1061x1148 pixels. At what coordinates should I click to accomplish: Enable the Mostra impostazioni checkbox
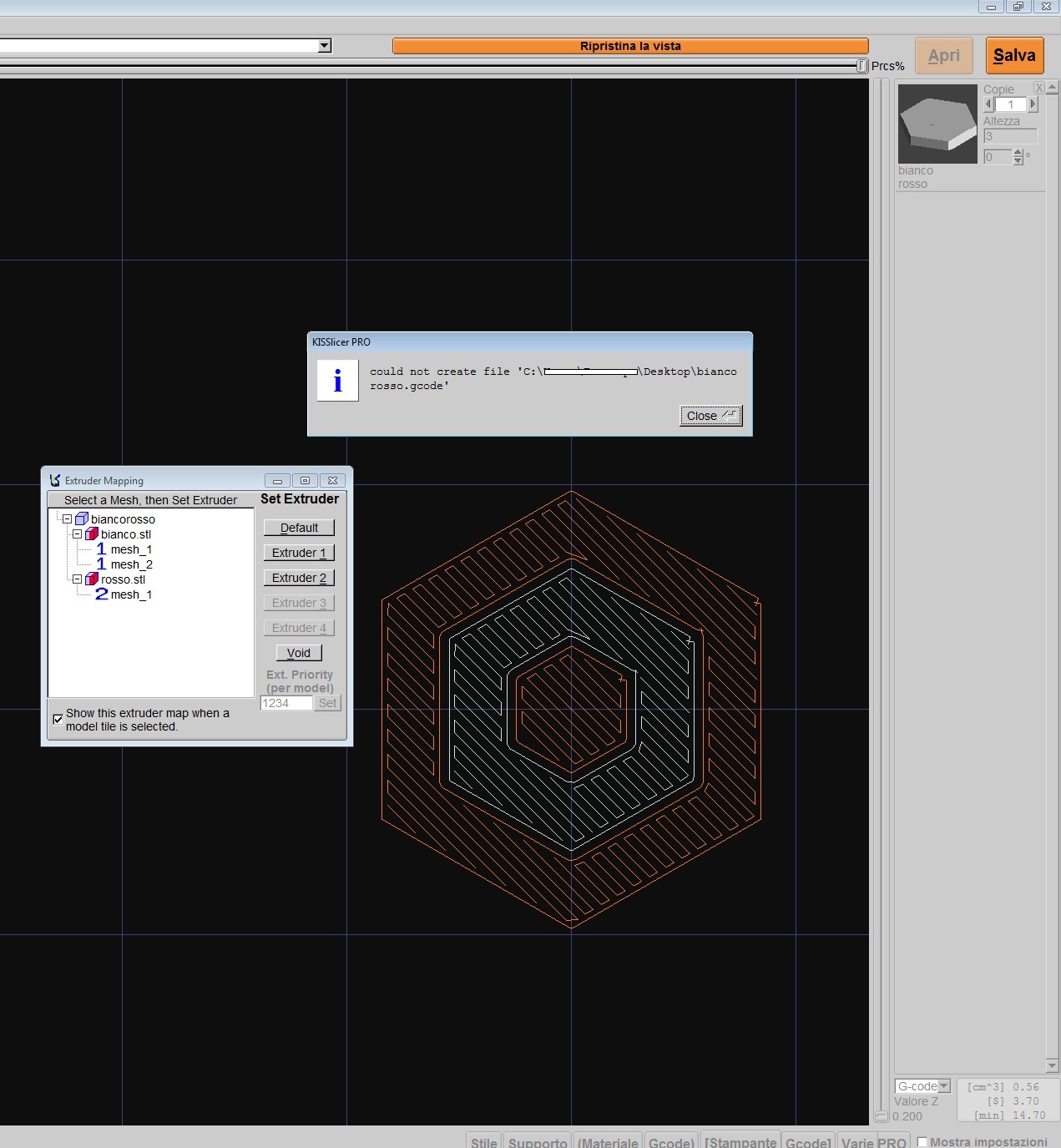click(x=922, y=1141)
